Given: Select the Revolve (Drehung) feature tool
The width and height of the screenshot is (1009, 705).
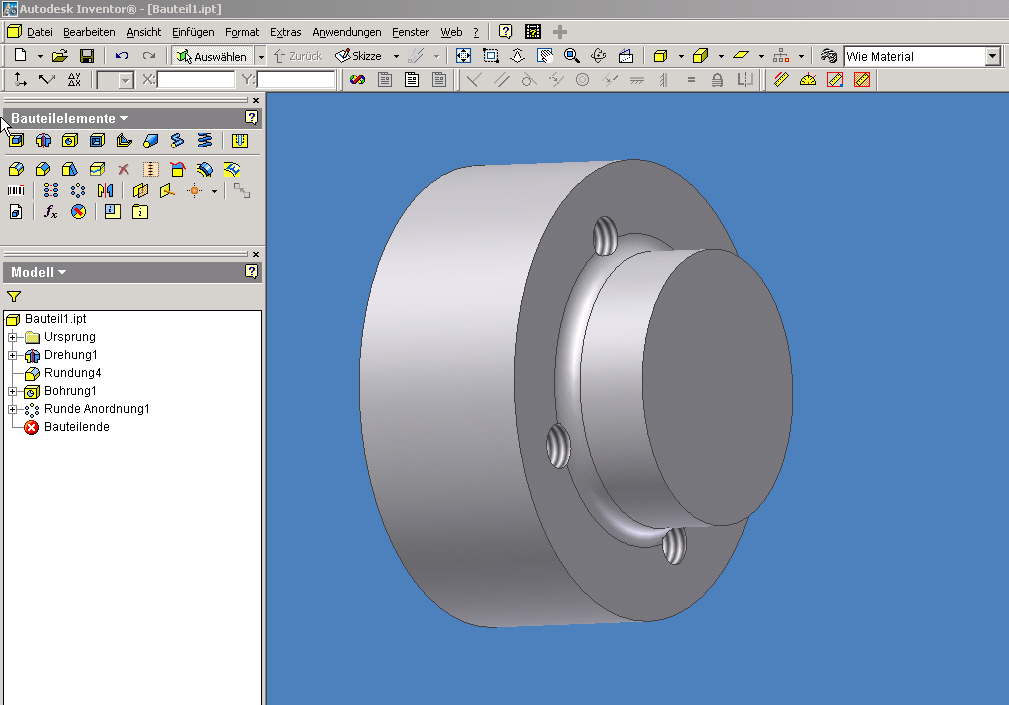Looking at the screenshot, I should click(x=43, y=141).
